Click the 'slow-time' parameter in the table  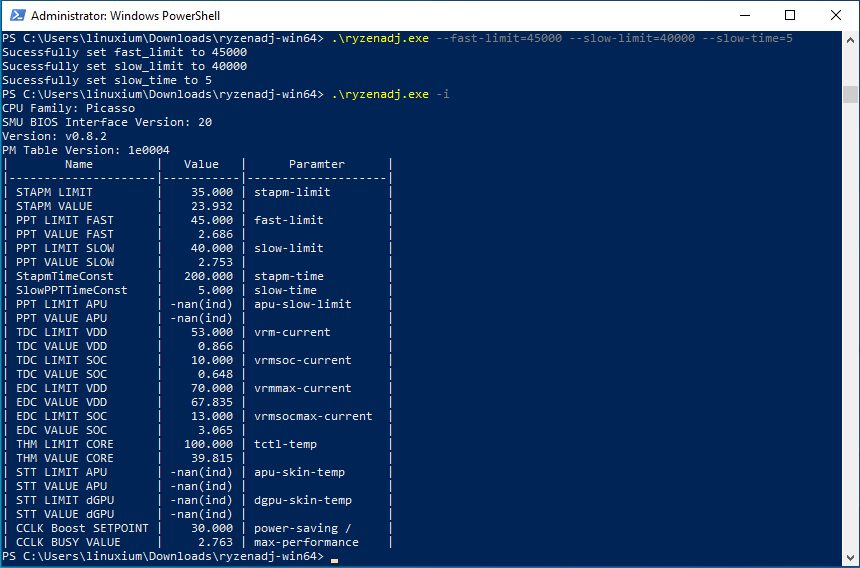pyautogui.click(x=285, y=290)
